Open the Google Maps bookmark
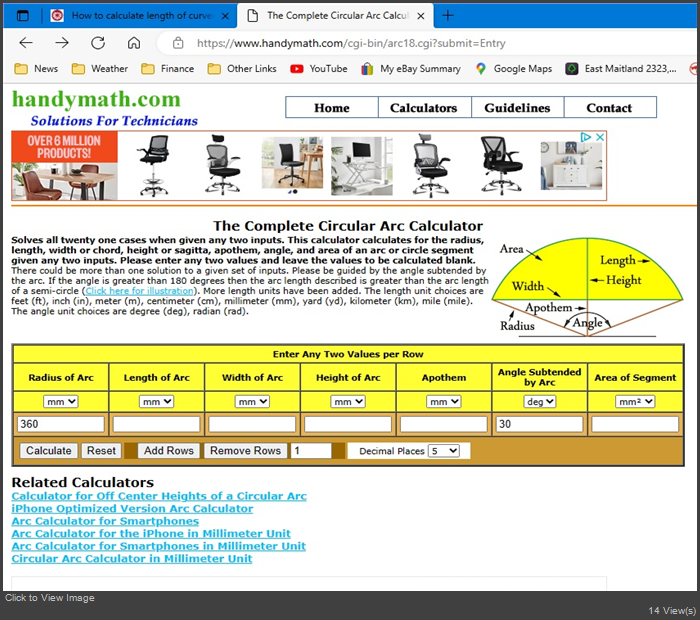Viewport: 700px width, 620px height. point(514,69)
